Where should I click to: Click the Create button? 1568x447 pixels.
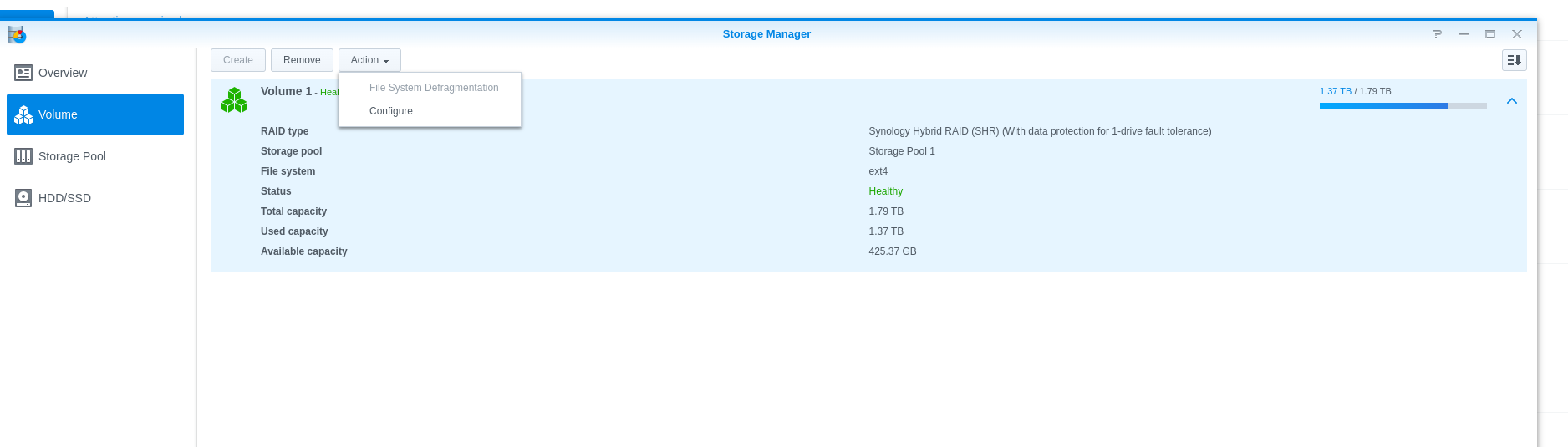tap(238, 60)
